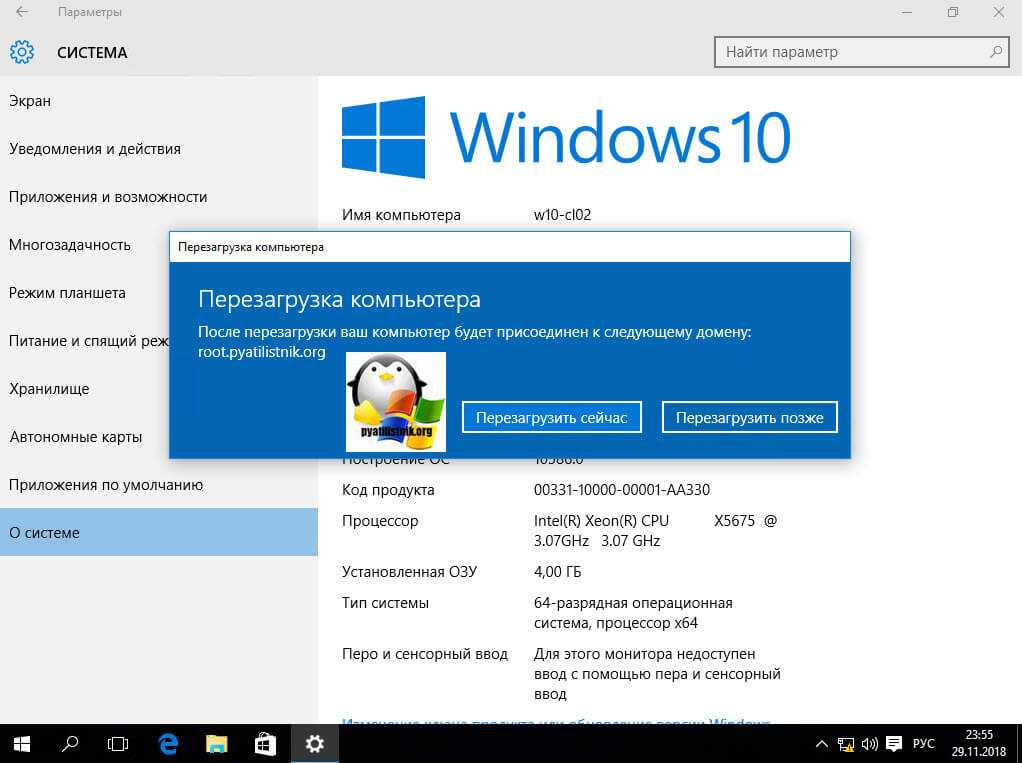This screenshot has height=763, width=1022.
Task: Click the "Найти параметр" search field
Action: coord(850,52)
